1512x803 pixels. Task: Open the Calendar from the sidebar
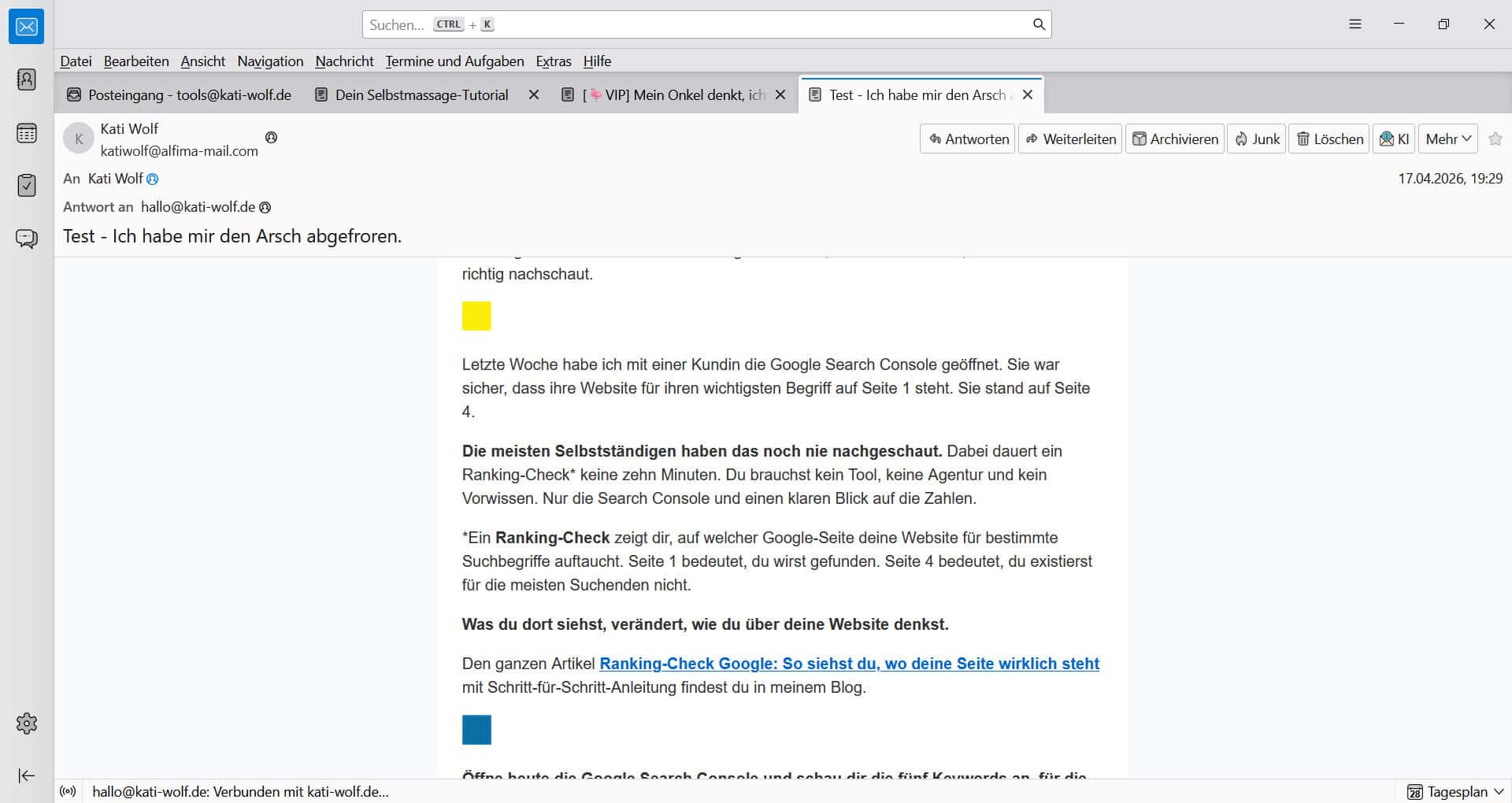tap(27, 133)
